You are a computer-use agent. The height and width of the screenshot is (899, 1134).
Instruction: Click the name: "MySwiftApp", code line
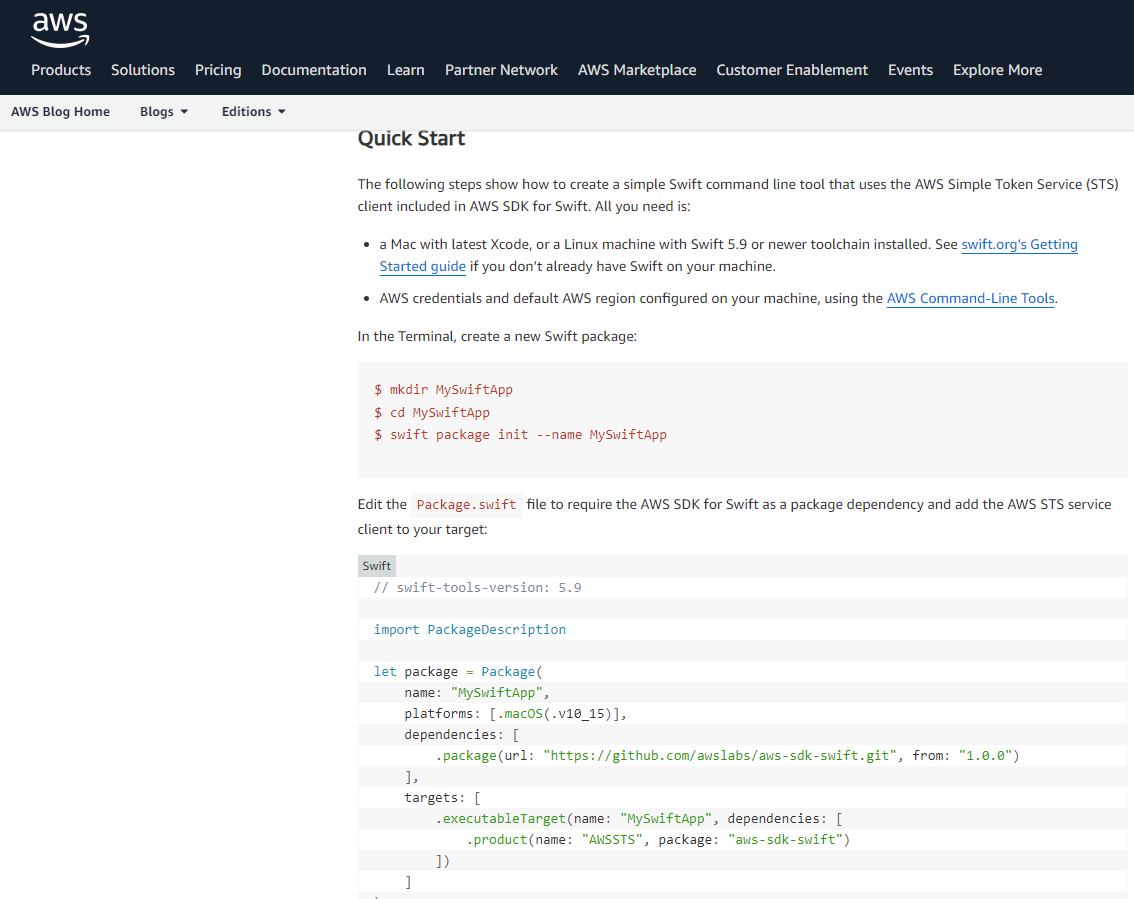pos(477,692)
